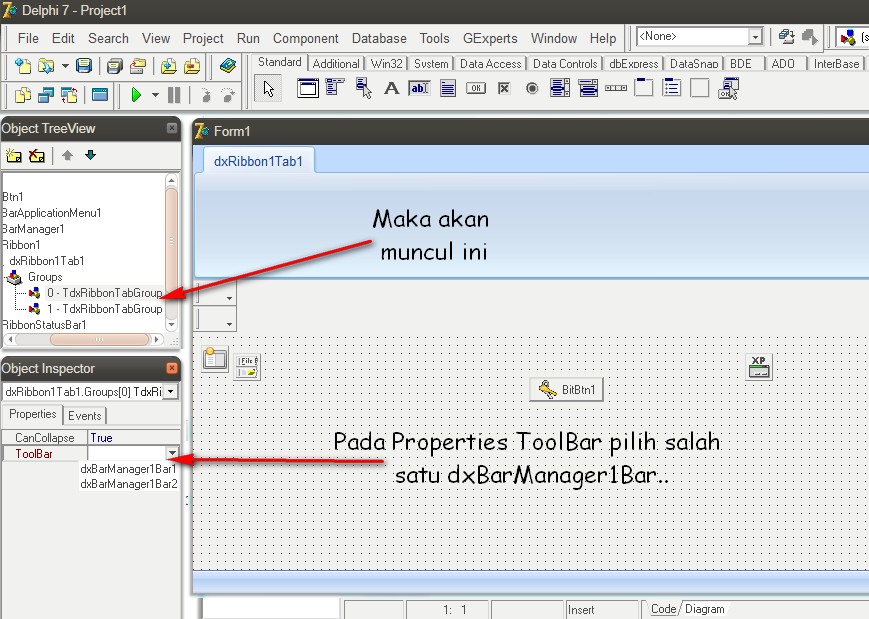Select the RadioButton component from the palette

(530, 88)
